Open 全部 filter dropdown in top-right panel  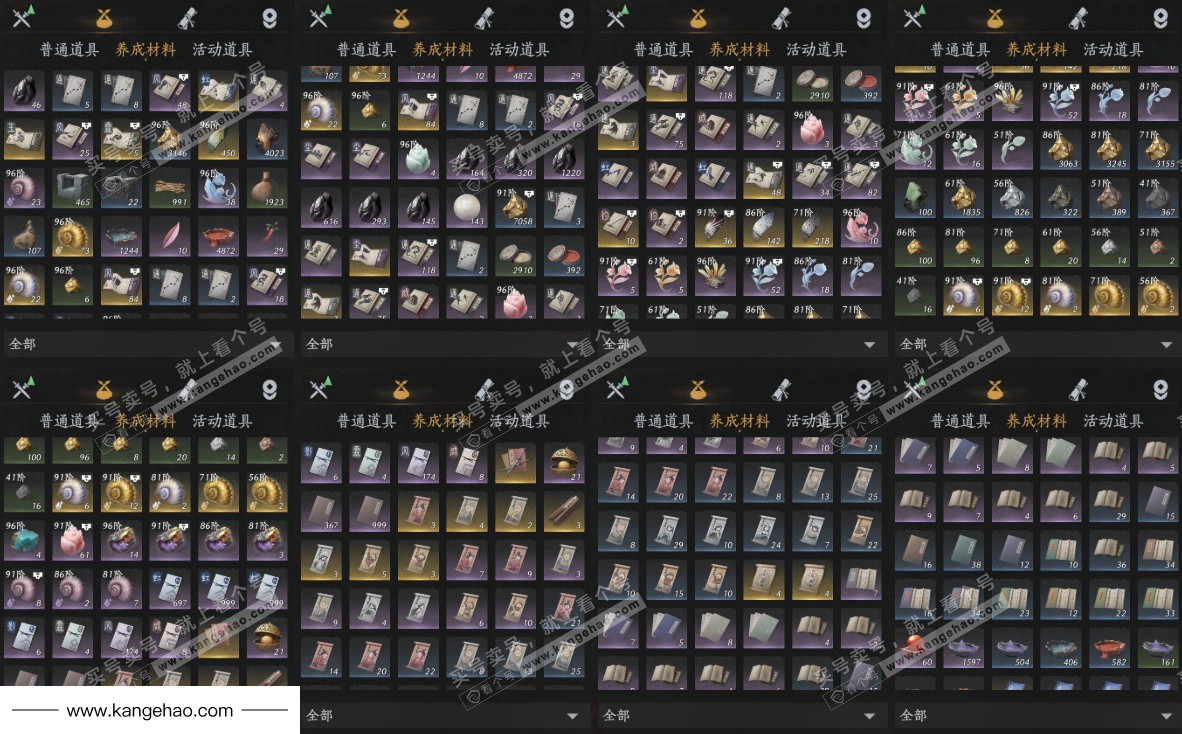coord(1037,344)
